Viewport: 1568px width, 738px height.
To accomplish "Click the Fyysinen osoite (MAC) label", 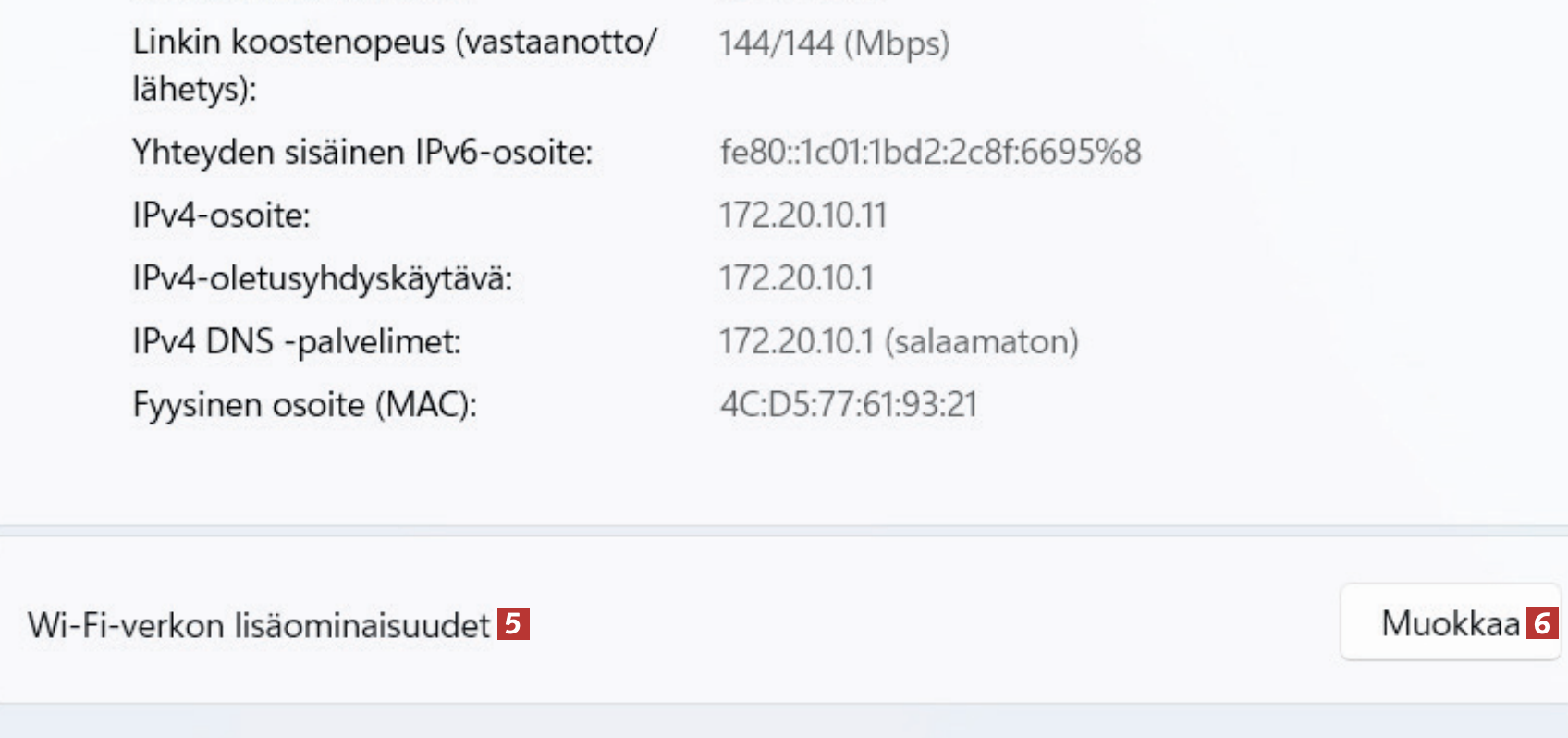I will [x=304, y=405].
